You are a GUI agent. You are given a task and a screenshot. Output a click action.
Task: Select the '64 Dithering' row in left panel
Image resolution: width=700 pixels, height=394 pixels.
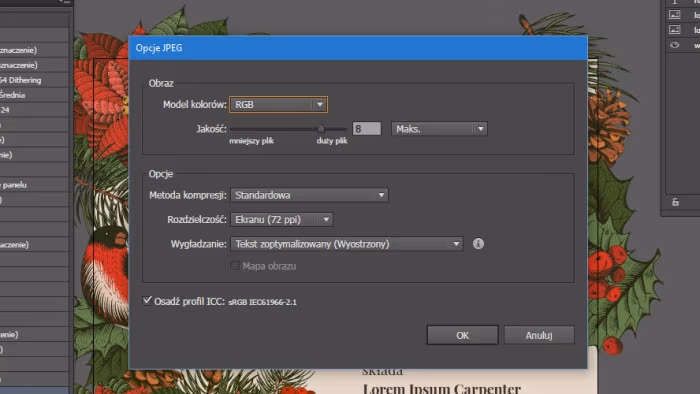click(34, 80)
